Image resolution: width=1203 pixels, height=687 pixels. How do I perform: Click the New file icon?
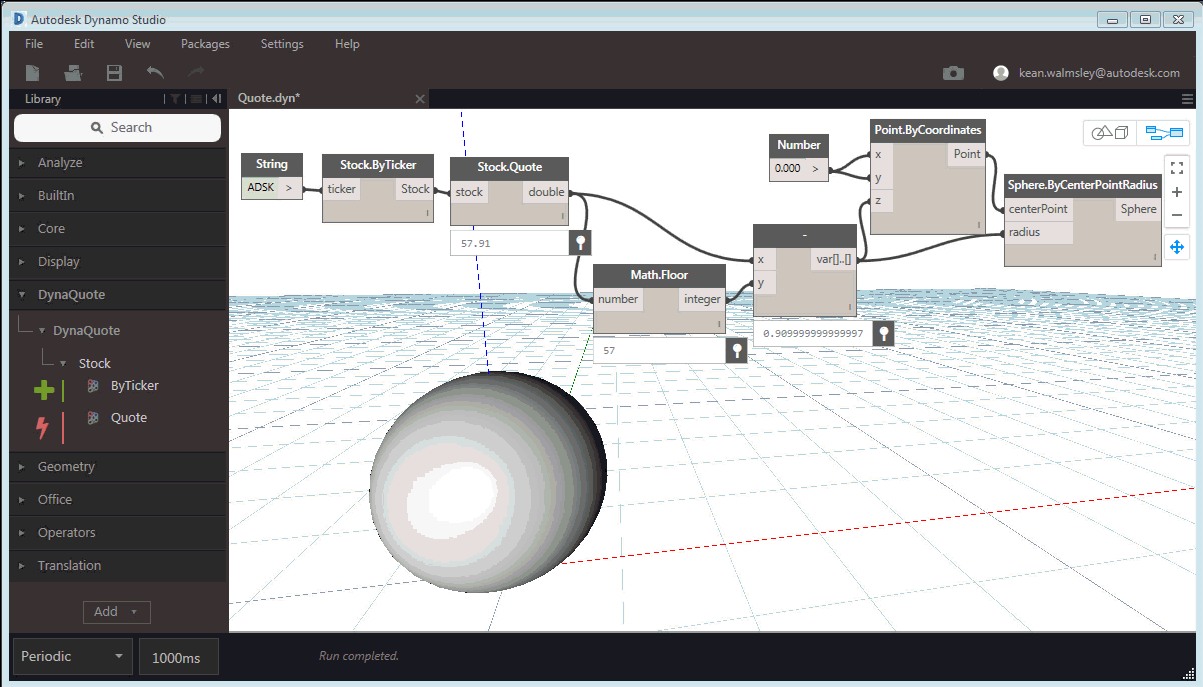tap(33, 72)
